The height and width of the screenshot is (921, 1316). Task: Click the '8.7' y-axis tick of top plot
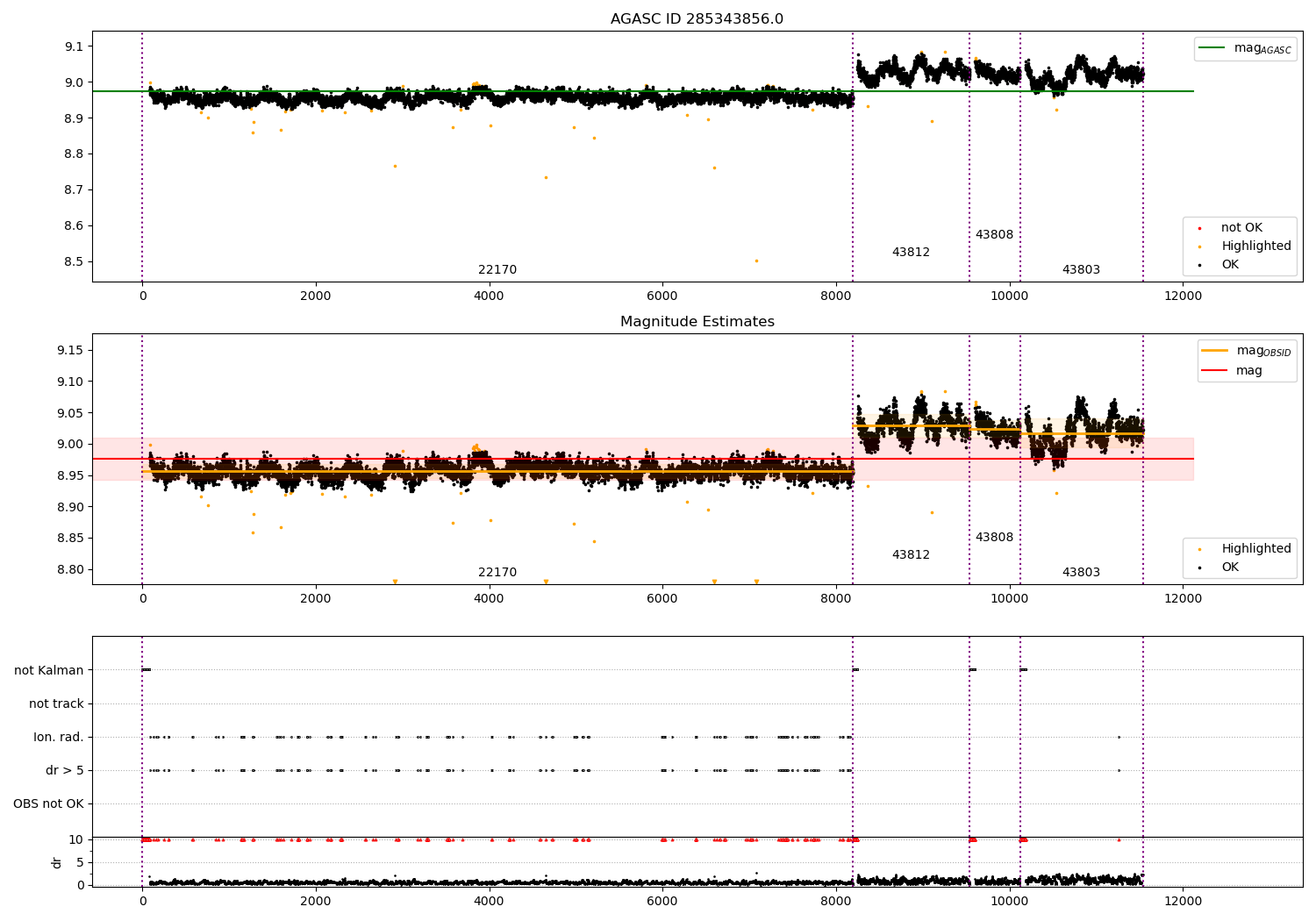[x=75, y=190]
